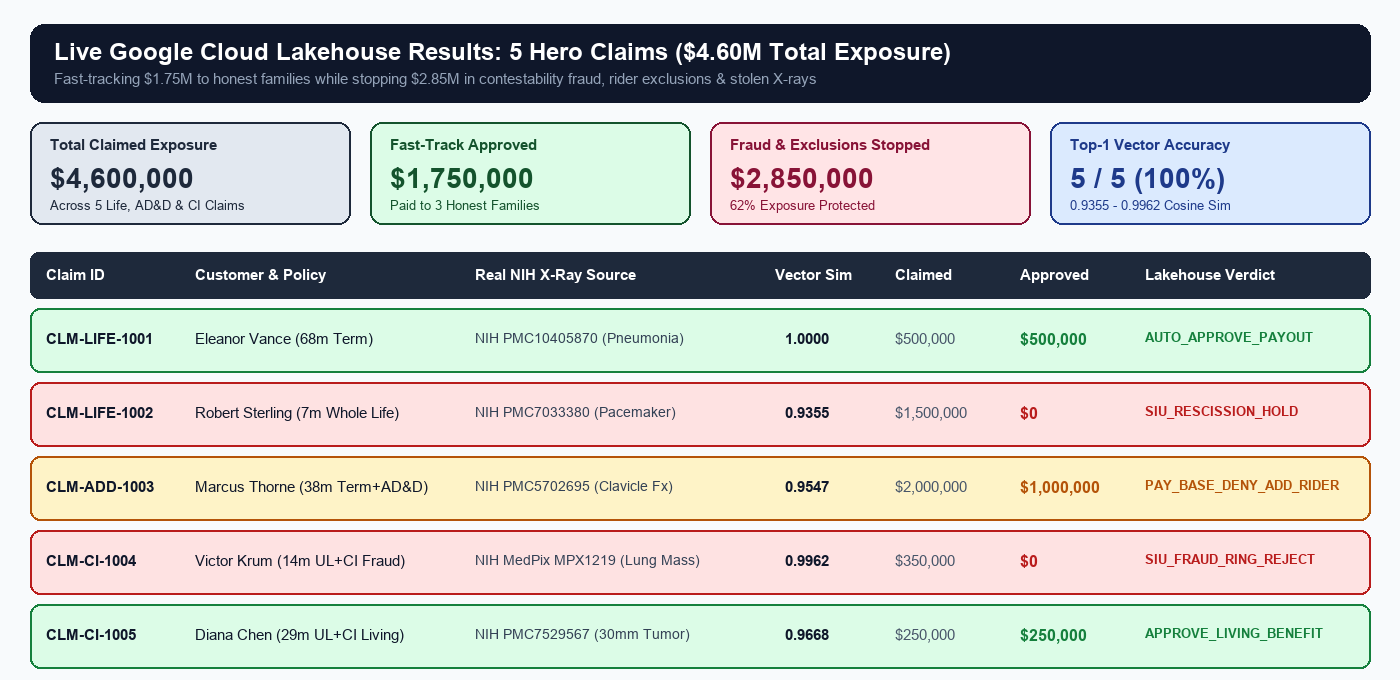Click customer 'Victor Krum (14m UL+CI Fraud)'

pos(300,561)
